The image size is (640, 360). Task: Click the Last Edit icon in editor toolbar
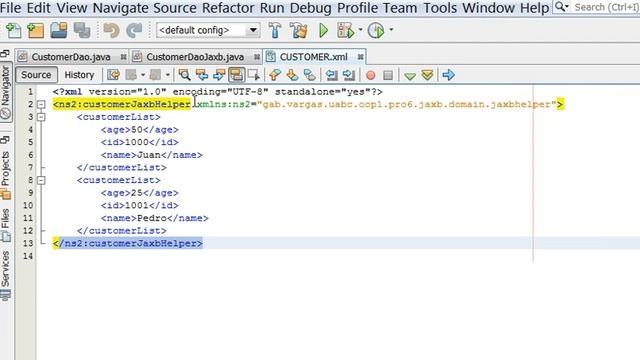click(x=113, y=75)
